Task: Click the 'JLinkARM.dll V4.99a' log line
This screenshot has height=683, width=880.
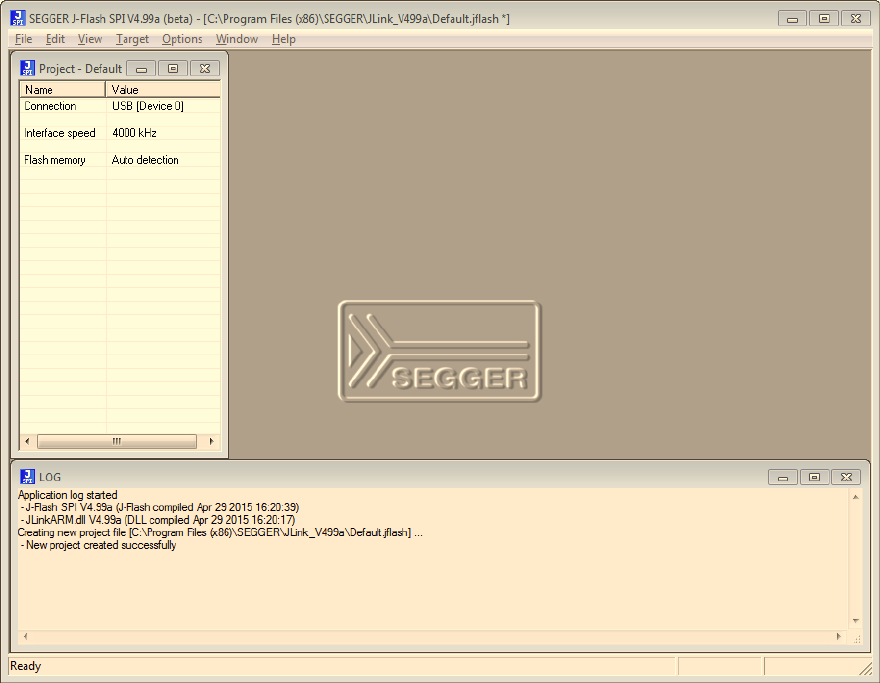Action: coord(158,520)
